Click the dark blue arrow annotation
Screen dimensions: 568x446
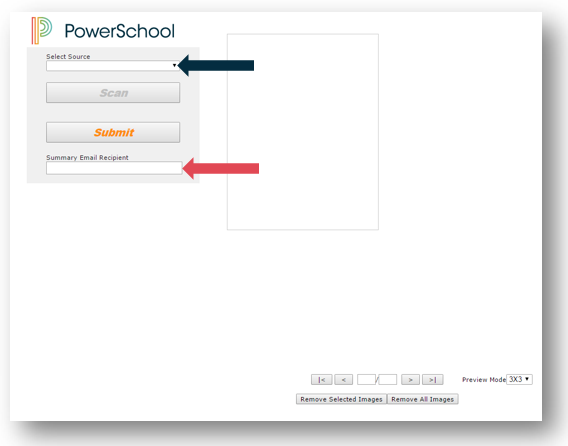pyautogui.click(x=216, y=66)
